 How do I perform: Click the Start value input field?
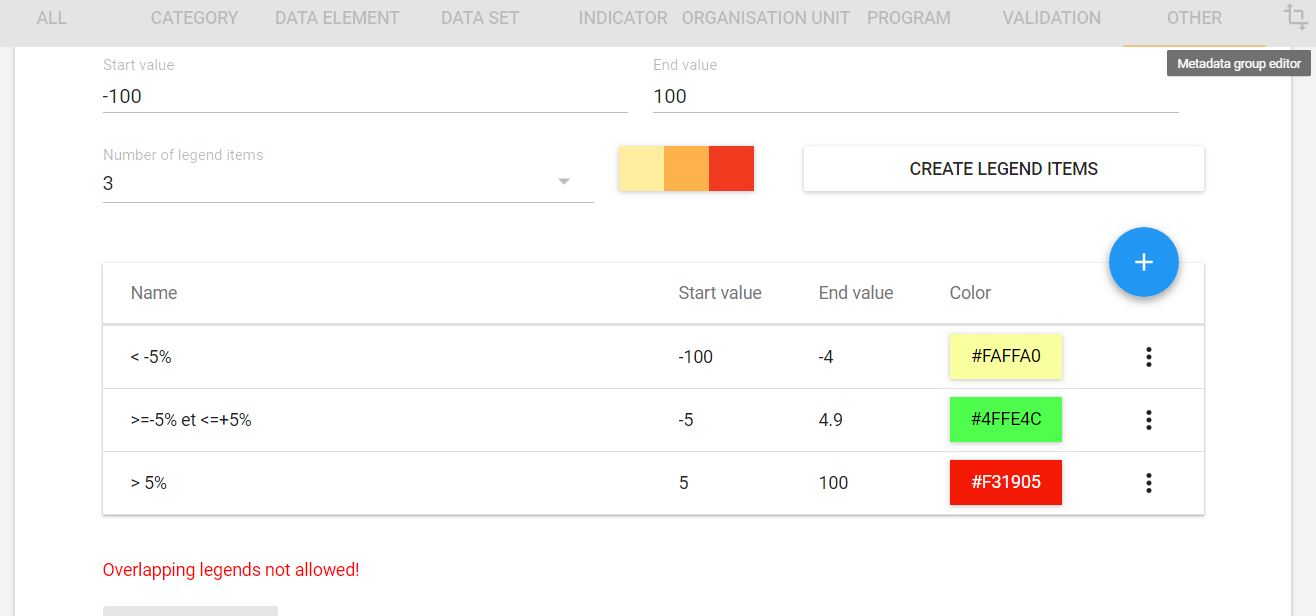click(x=364, y=97)
